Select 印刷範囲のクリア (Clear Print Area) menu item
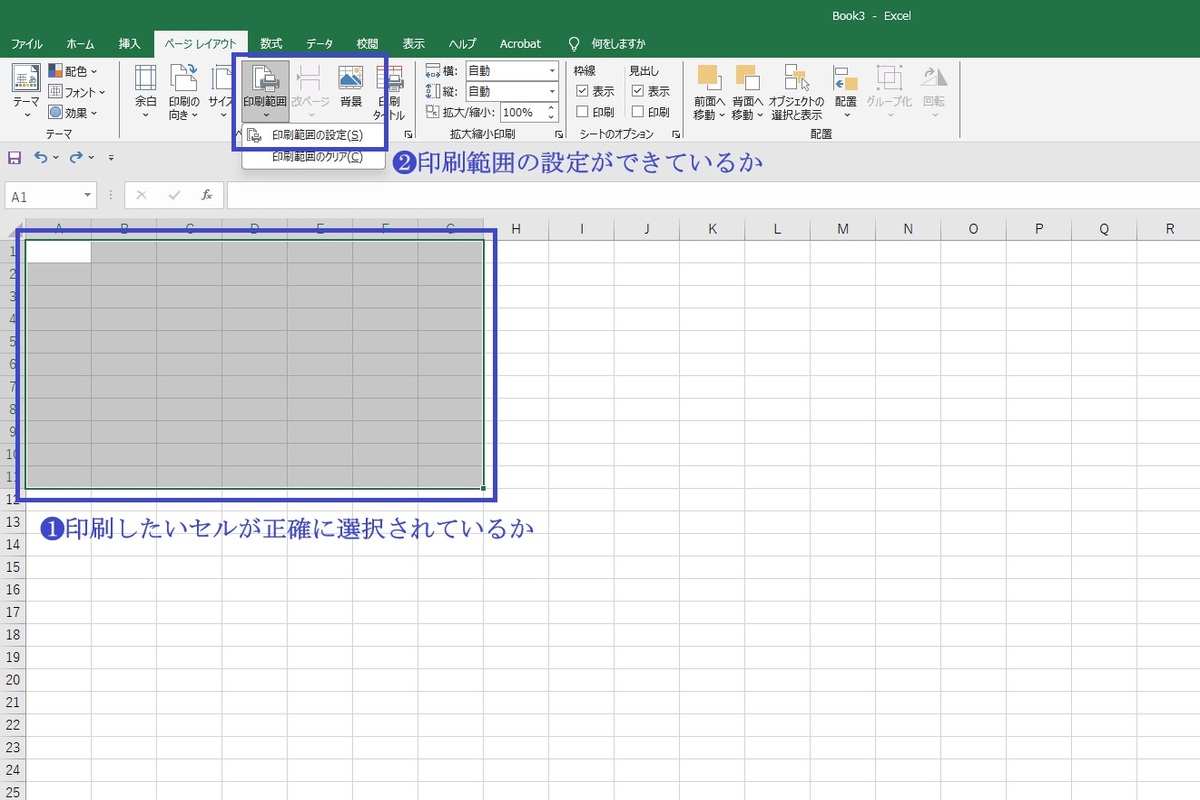This screenshot has height=800, width=1200. (x=316, y=157)
